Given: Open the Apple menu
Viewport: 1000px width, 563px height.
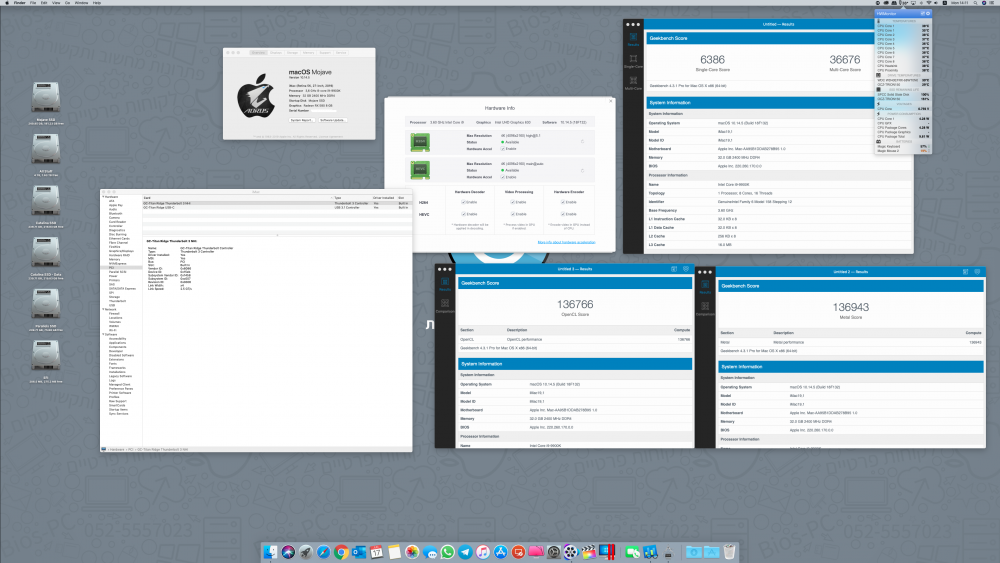Looking at the screenshot, I should [x=5, y=3].
